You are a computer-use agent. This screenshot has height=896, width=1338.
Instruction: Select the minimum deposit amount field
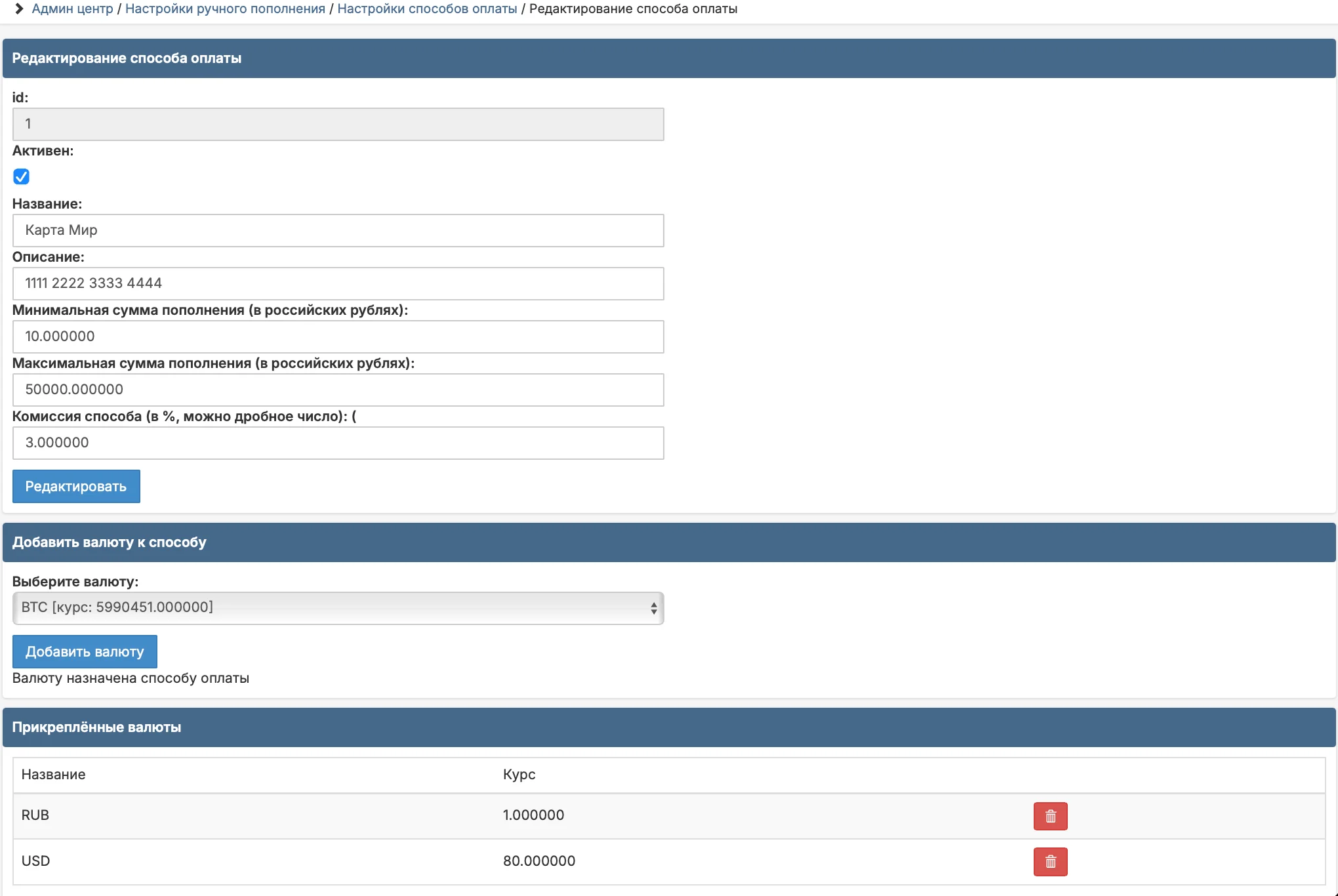pyautogui.click(x=338, y=336)
